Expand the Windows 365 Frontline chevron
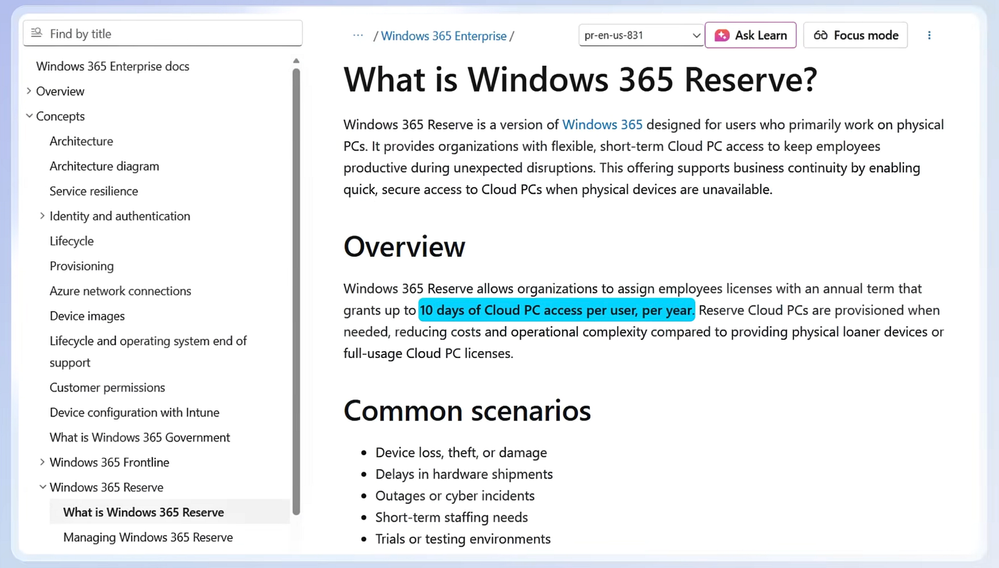Screen dimensions: 999x568 (x=42, y=462)
